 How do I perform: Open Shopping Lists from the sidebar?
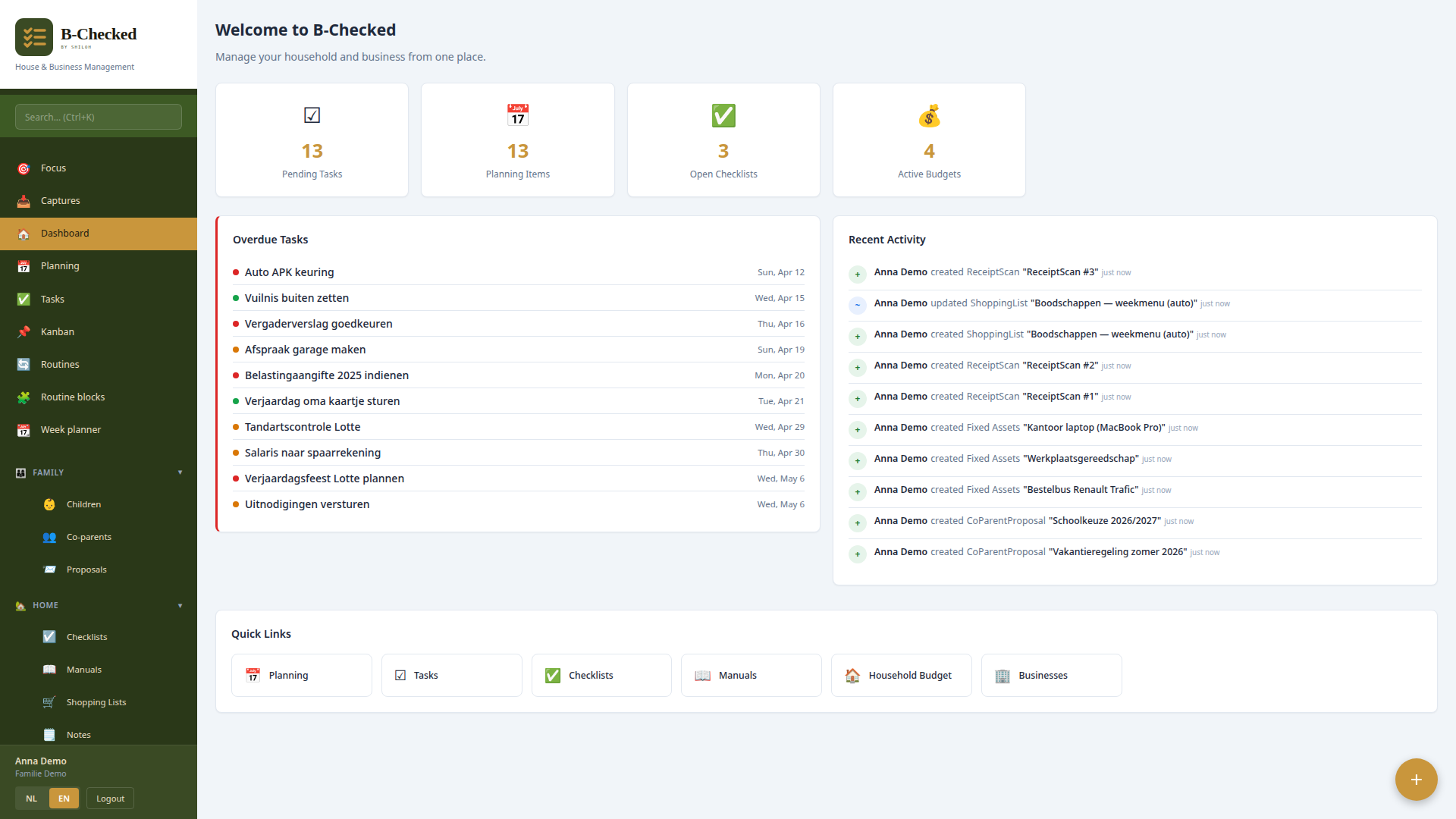point(99,702)
